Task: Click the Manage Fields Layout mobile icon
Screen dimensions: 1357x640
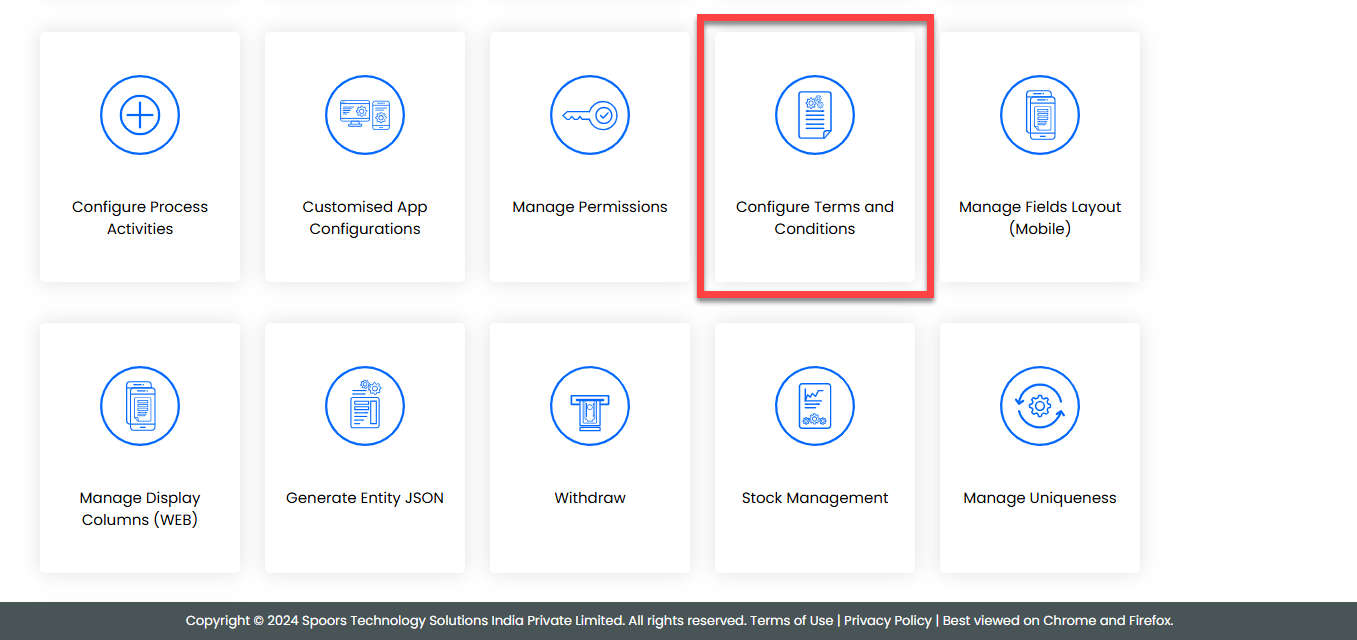Action: click(1040, 115)
